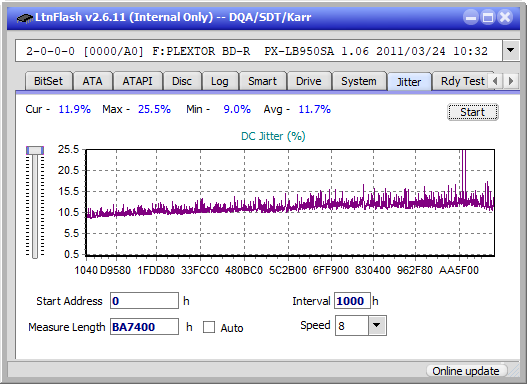Open the ATAPI tab

coord(137,81)
